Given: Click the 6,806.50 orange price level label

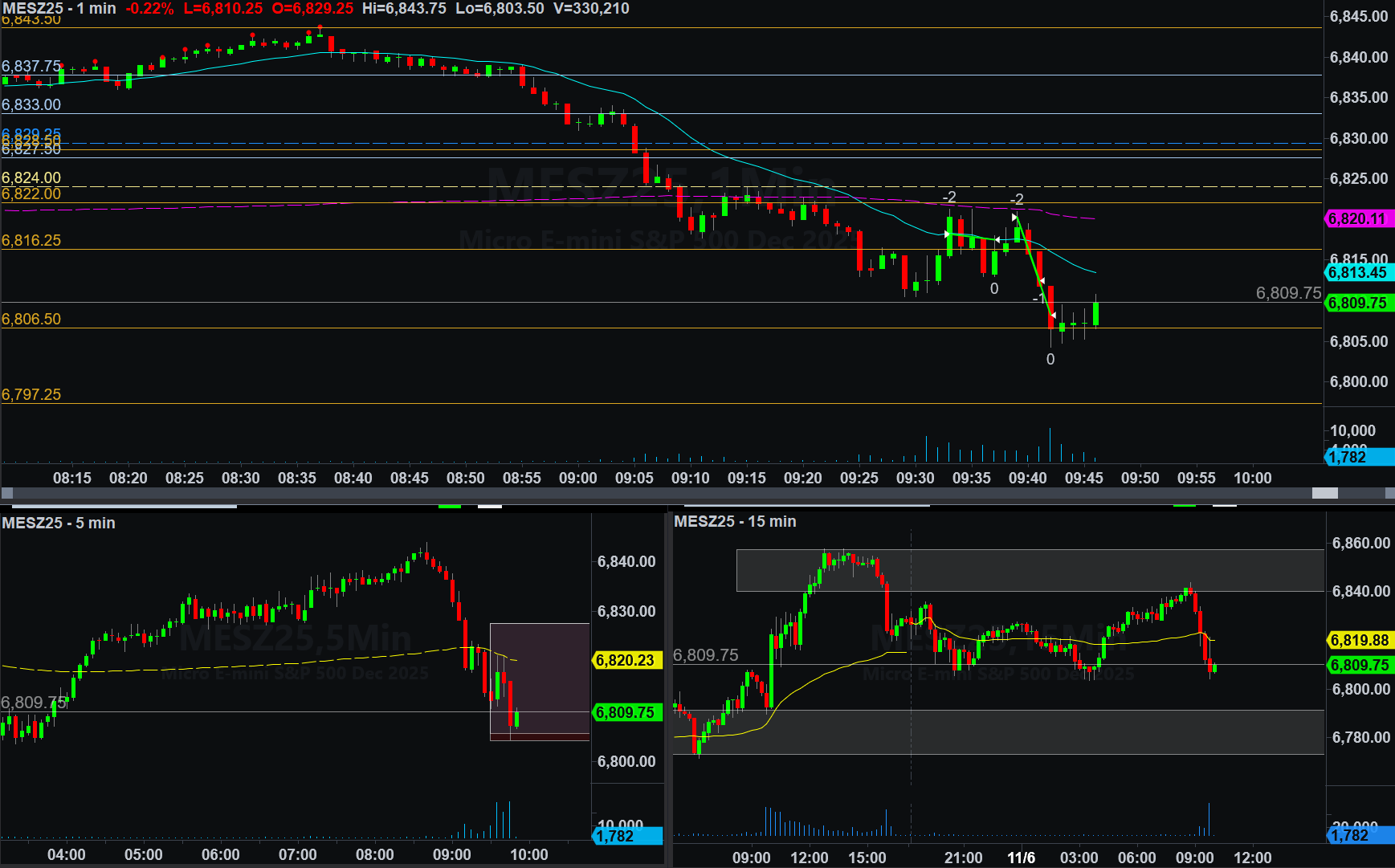Looking at the screenshot, I should (31, 319).
